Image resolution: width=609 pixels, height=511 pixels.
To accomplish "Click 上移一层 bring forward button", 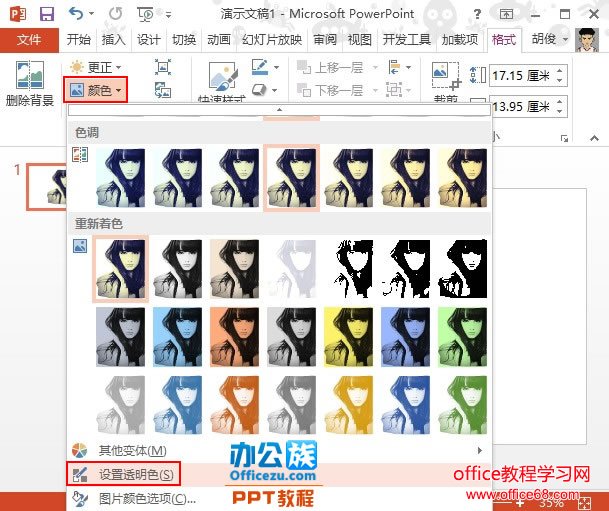I will click(330, 67).
